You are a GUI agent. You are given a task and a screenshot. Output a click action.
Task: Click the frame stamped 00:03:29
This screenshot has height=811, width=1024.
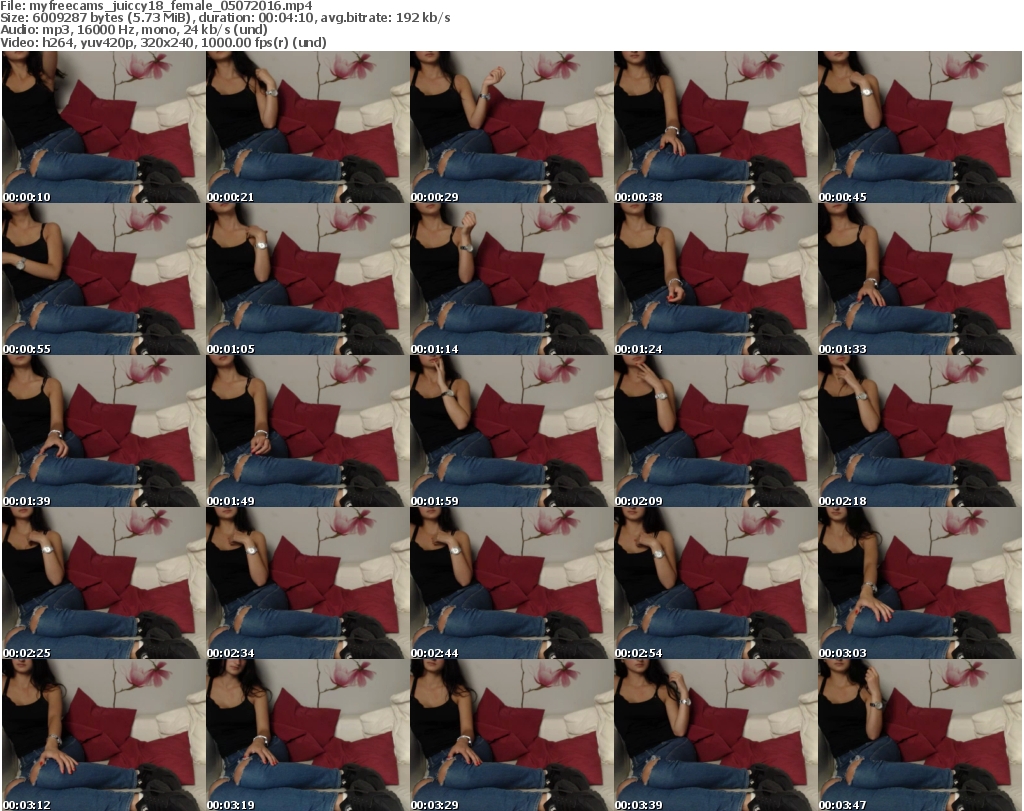click(511, 735)
